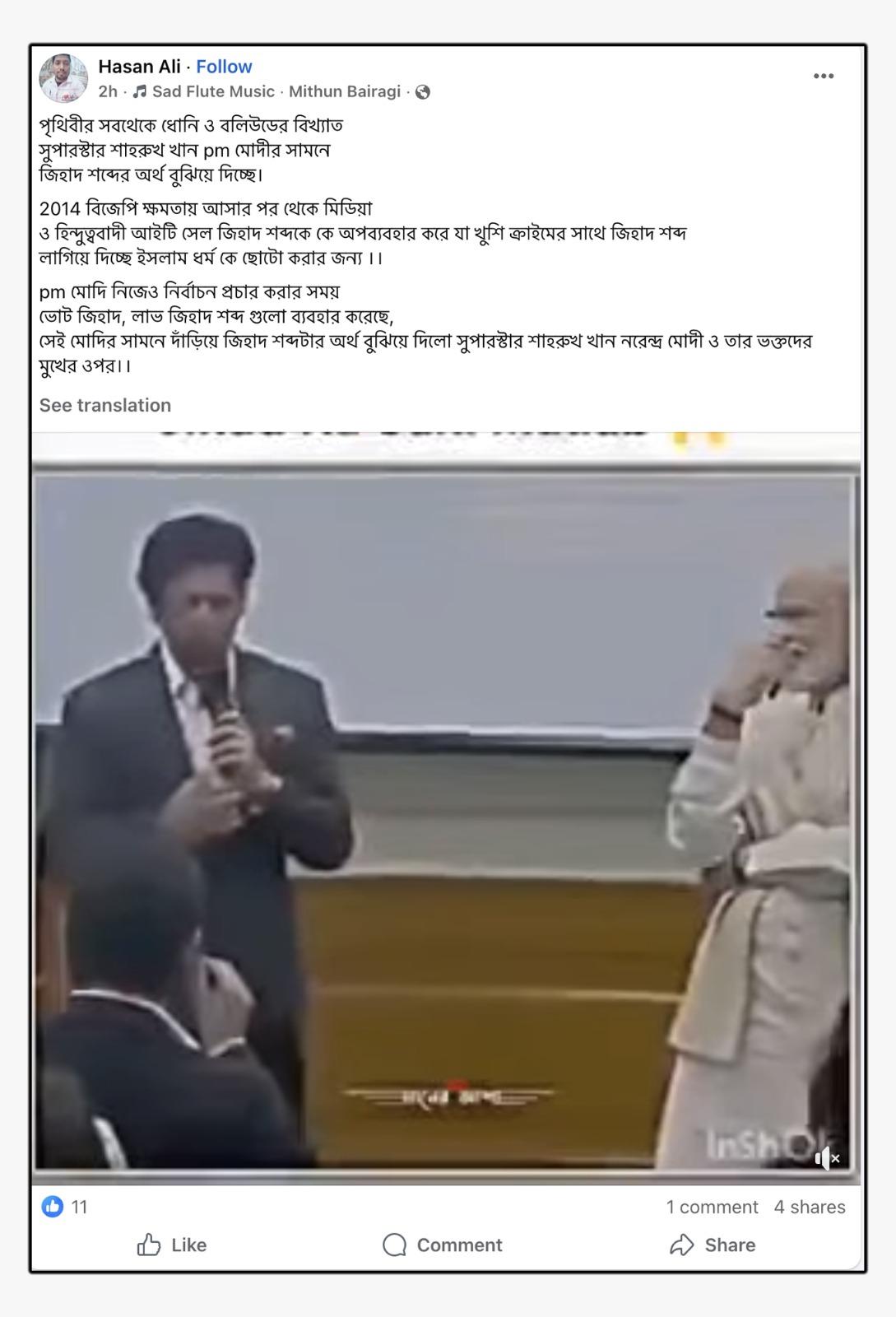Follow Hasan Ali
The width and height of the screenshot is (896, 1317).
224,67
